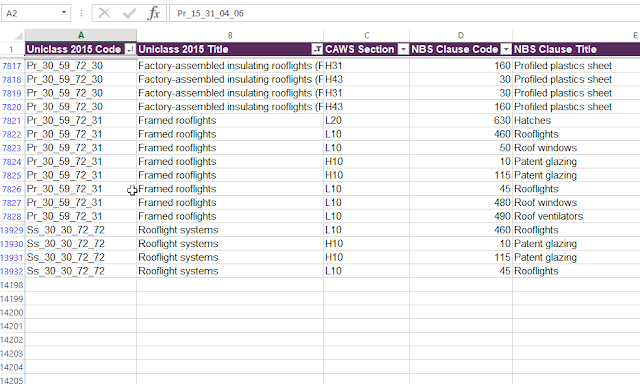Click the Insert Function fx icon

(153, 13)
